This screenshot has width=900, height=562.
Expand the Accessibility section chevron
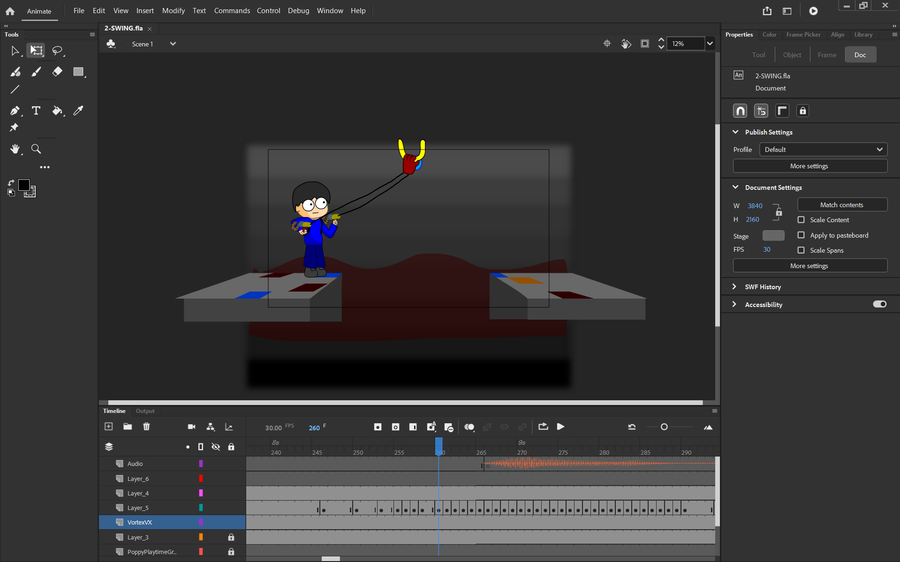click(x=734, y=304)
